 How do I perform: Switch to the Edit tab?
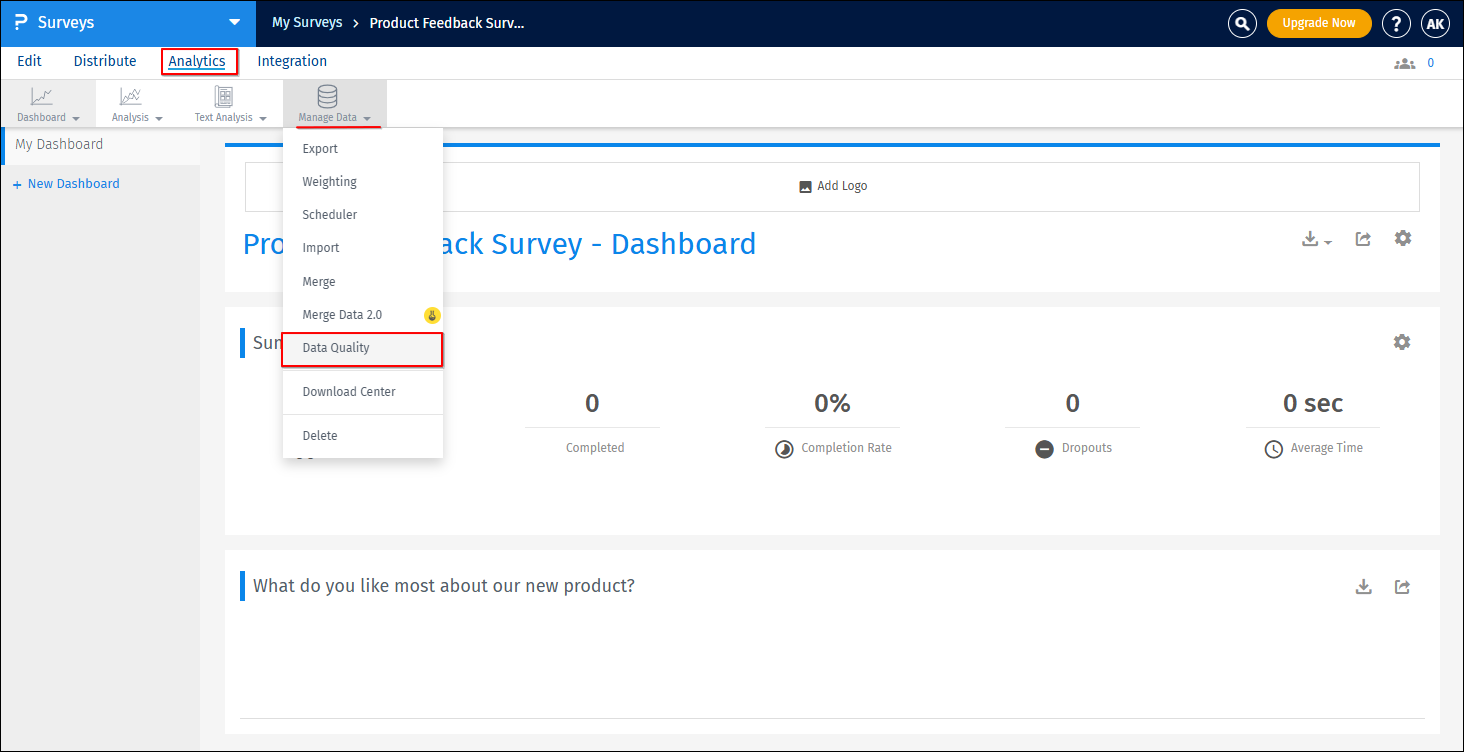point(29,61)
